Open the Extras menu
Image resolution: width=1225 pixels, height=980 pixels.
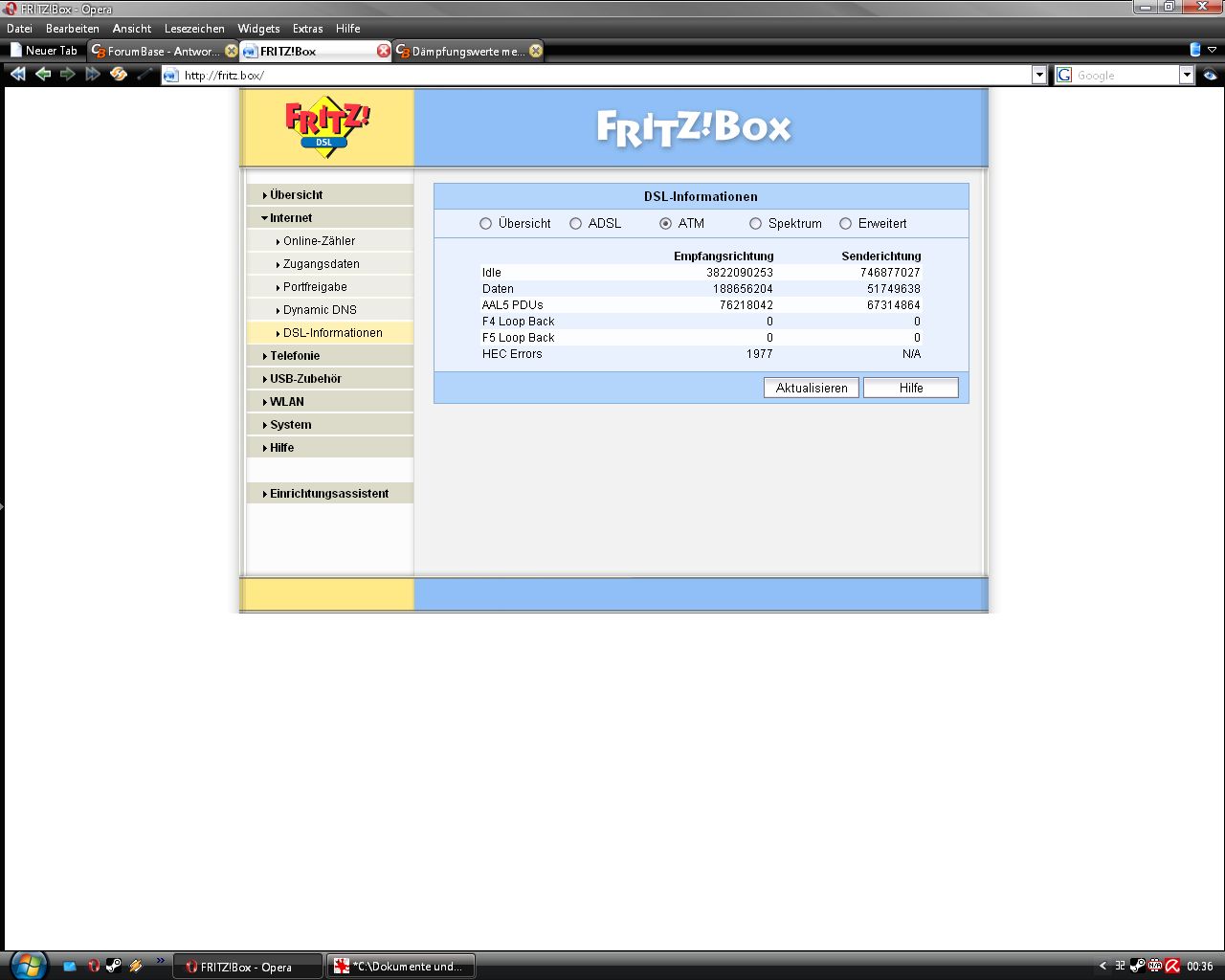click(308, 29)
